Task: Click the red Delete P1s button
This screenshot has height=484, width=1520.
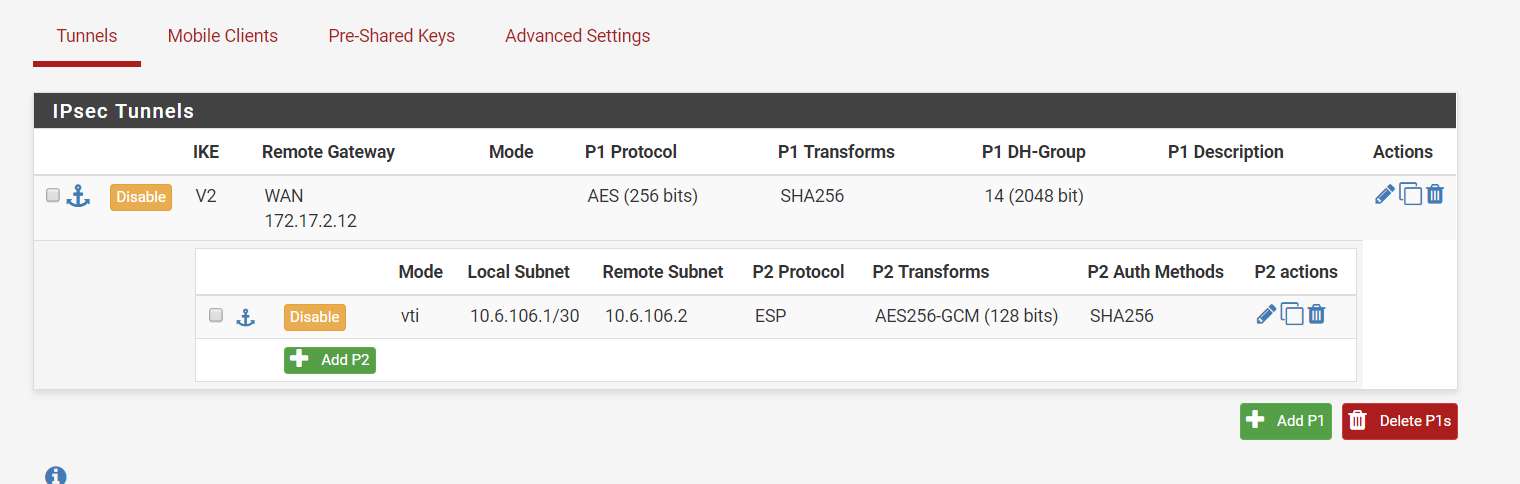Action: coord(1399,421)
